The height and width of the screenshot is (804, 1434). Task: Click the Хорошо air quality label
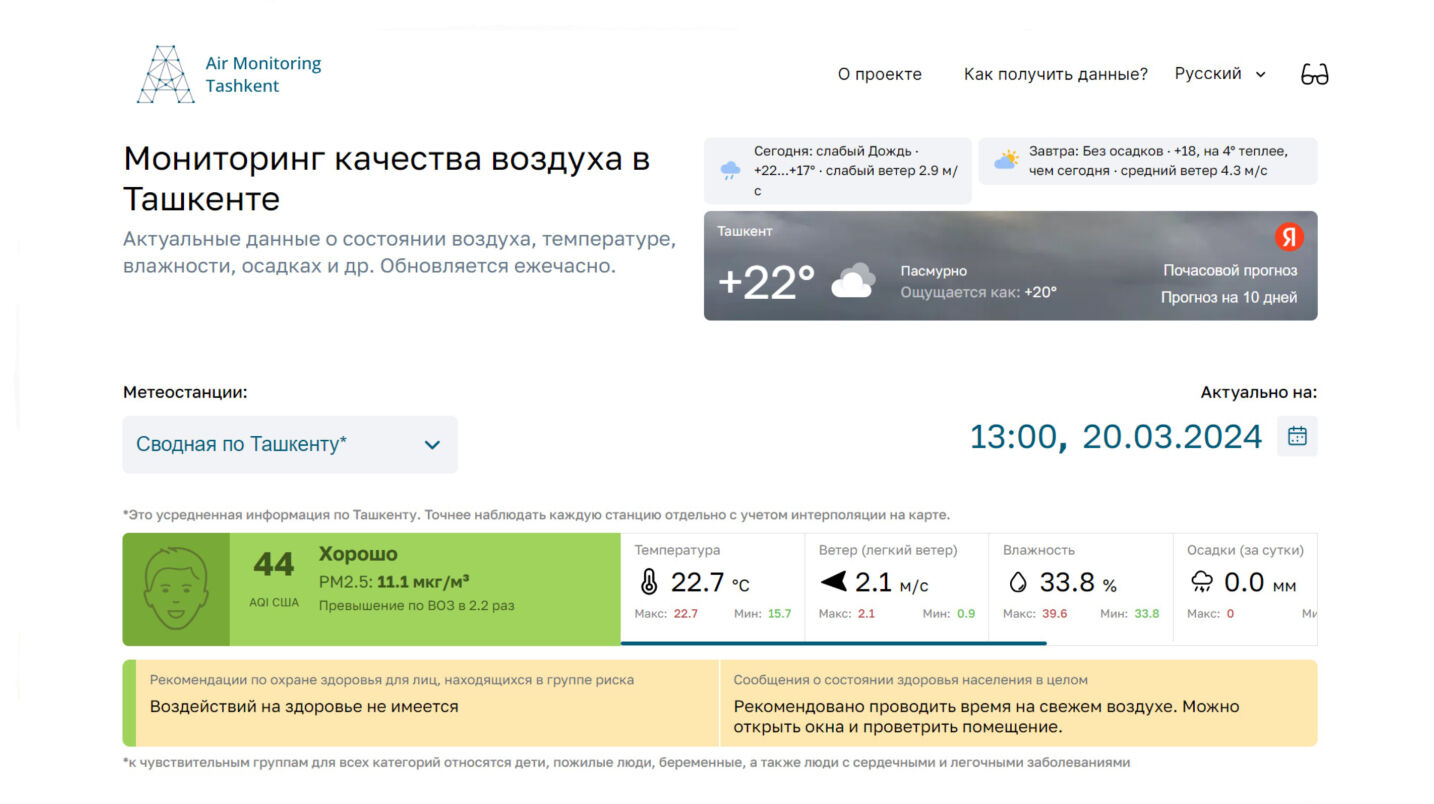click(358, 554)
